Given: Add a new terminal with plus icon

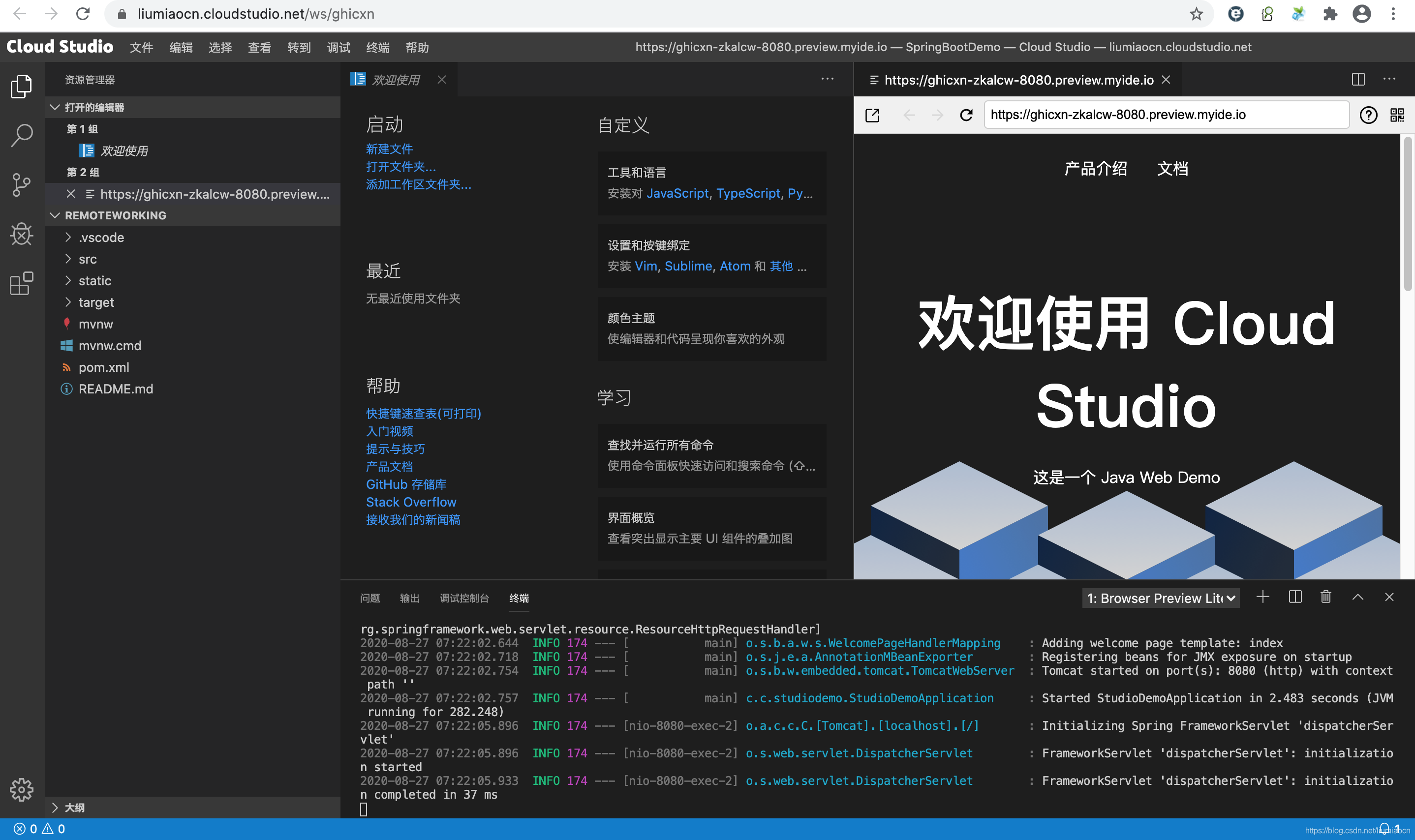Looking at the screenshot, I should (x=1262, y=597).
